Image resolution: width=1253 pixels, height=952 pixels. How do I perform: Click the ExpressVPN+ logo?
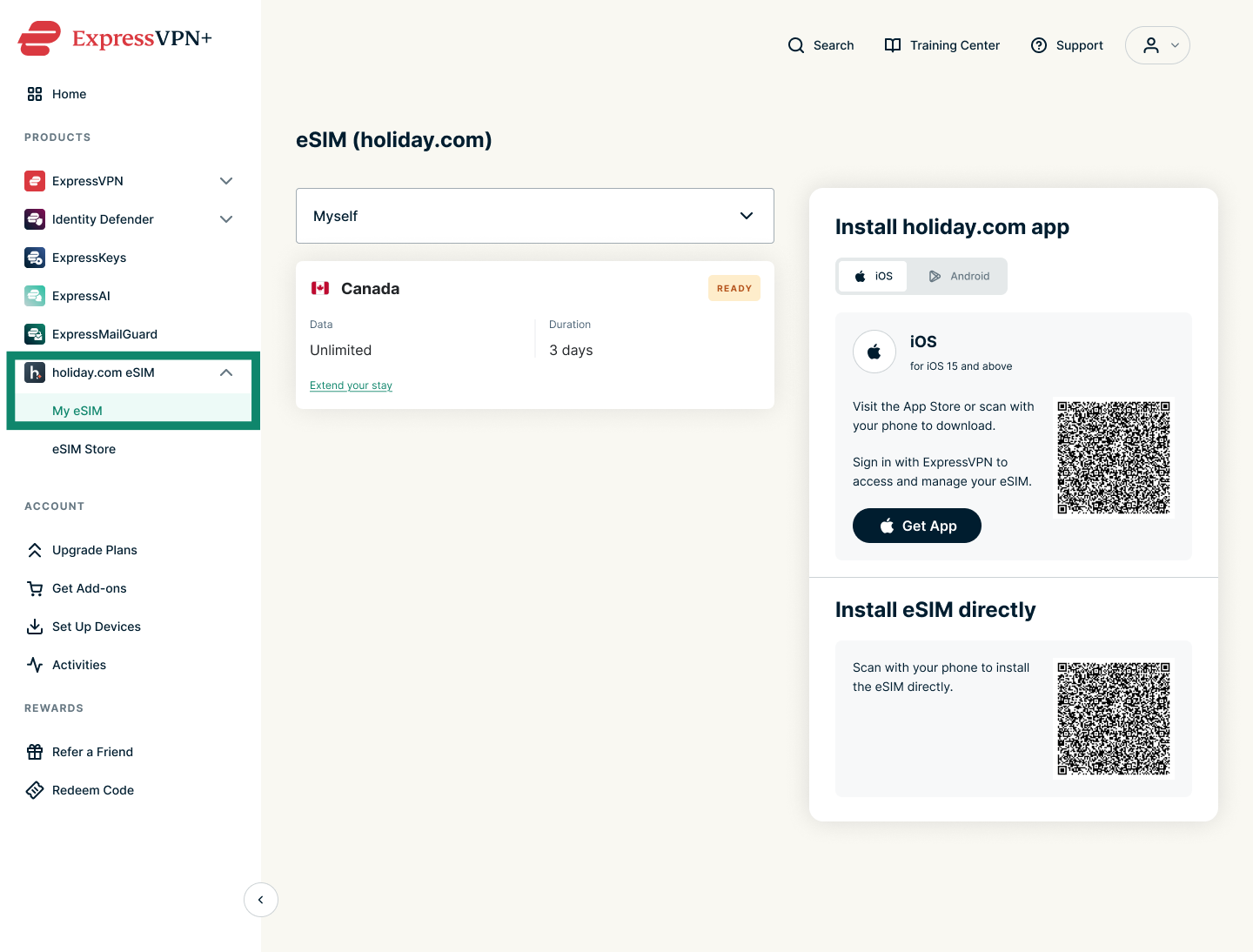[115, 38]
